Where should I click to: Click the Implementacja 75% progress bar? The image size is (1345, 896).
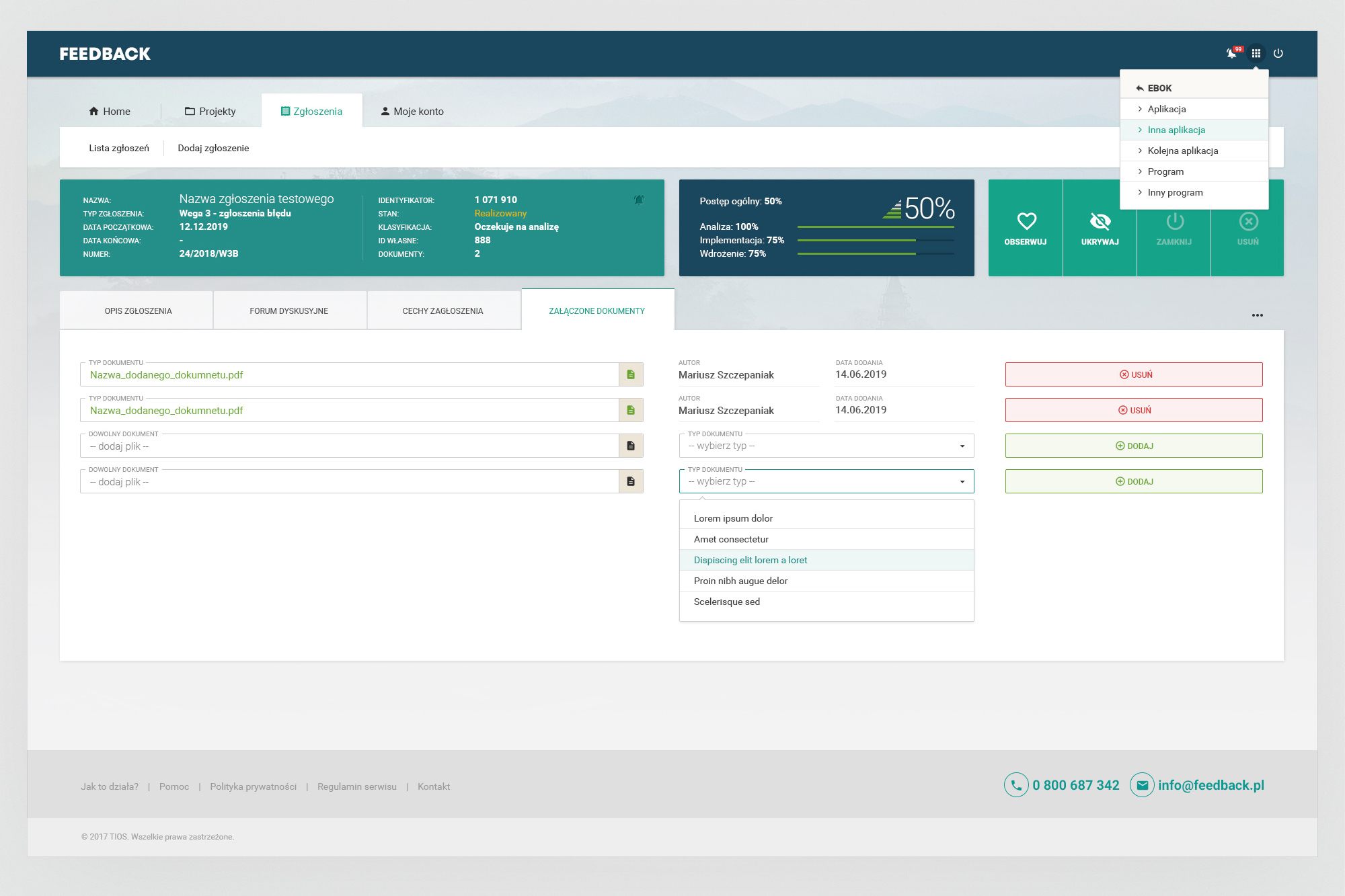[x=875, y=240]
